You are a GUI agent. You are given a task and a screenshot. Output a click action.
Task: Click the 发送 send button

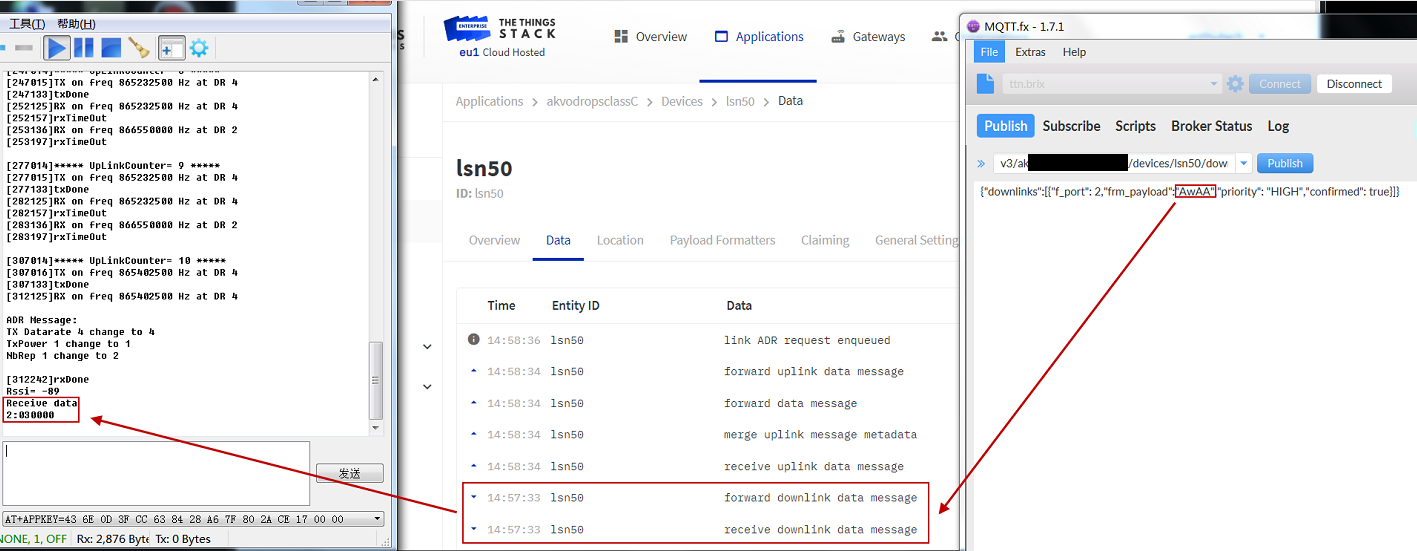(349, 473)
